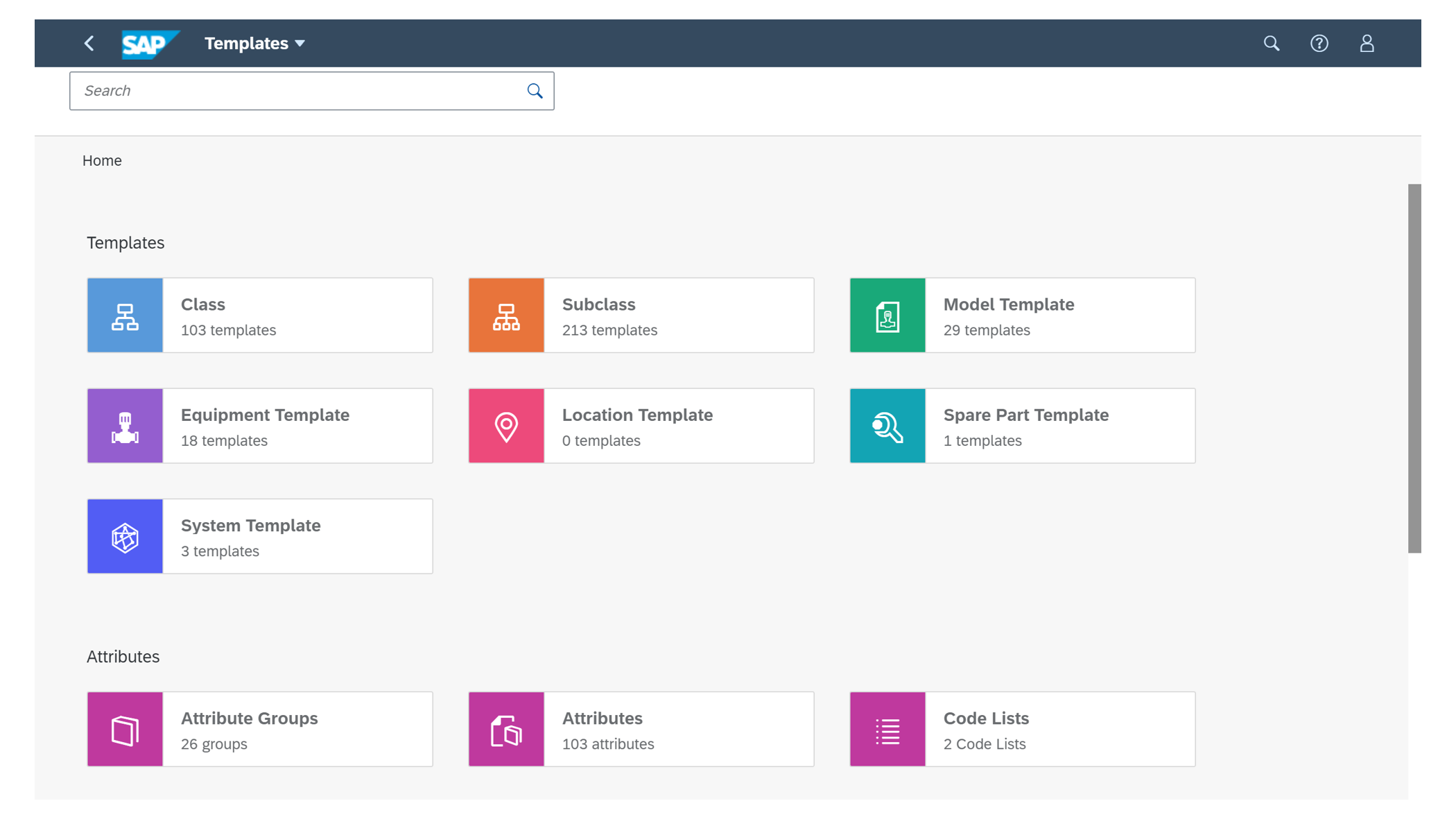The height and width of the screenshot is (819, 1456).
Task: Click the Home breadcrumb link
Action: [x=102, y=161]
